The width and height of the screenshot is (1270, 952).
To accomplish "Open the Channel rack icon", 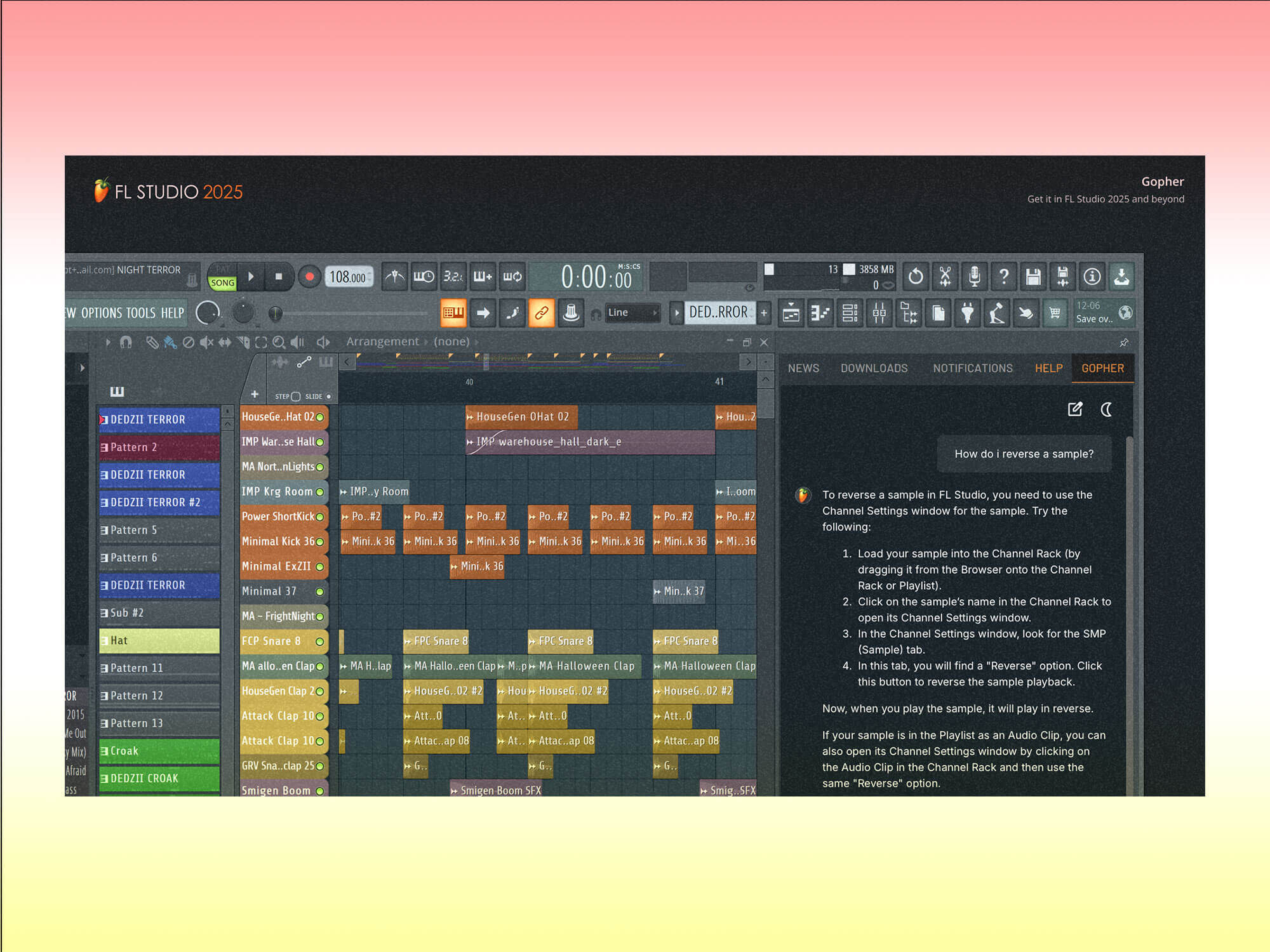I will 850,313.
